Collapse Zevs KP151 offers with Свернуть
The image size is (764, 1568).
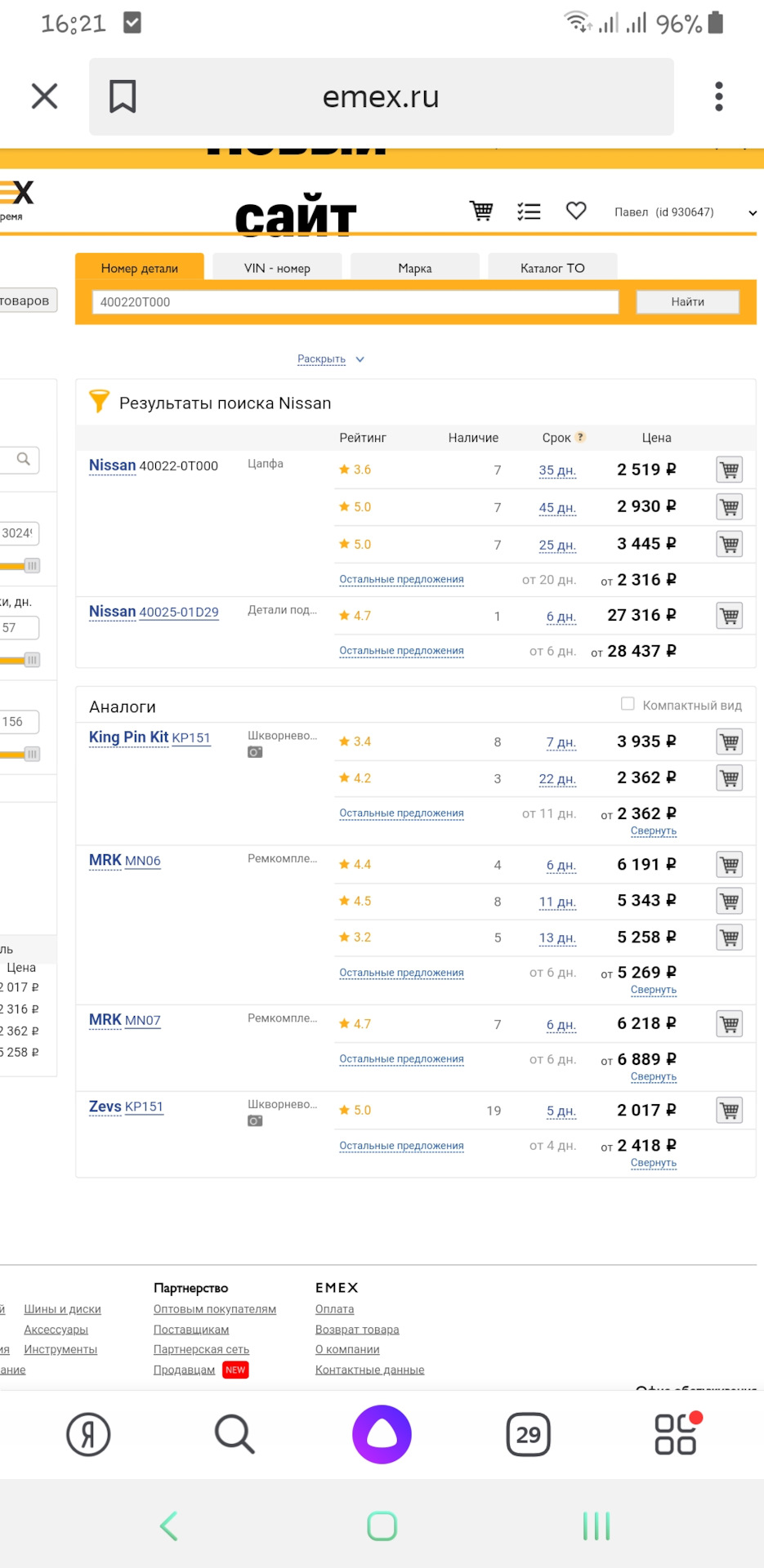(x=654, y=1163)
